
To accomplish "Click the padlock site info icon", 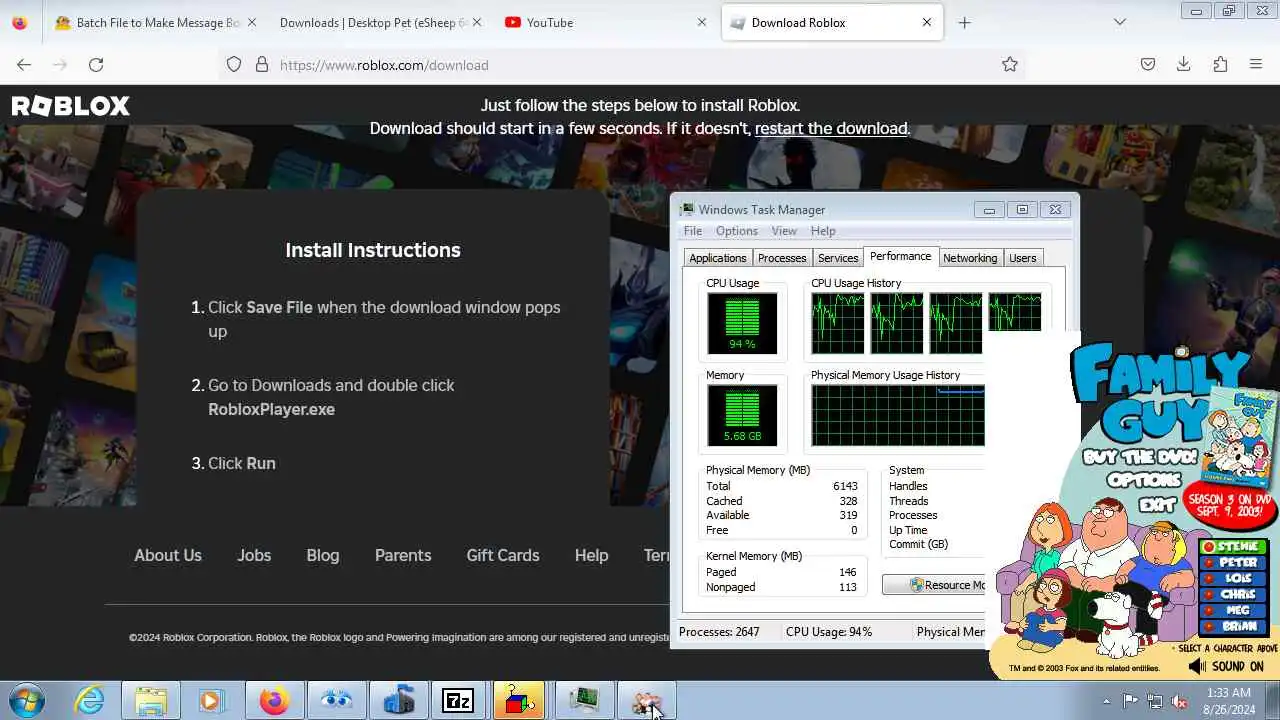I will point(262,65).
